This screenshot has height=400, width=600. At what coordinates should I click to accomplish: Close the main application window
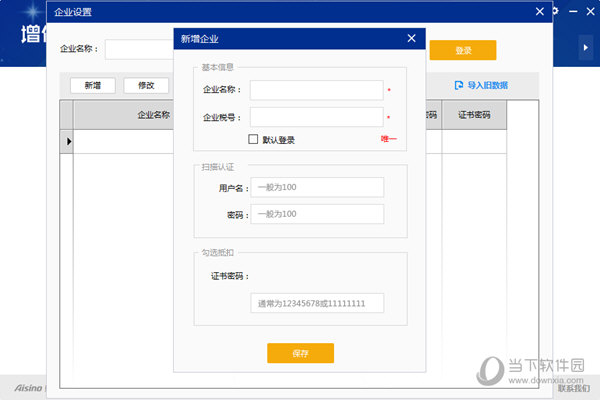tap(590, 11)
